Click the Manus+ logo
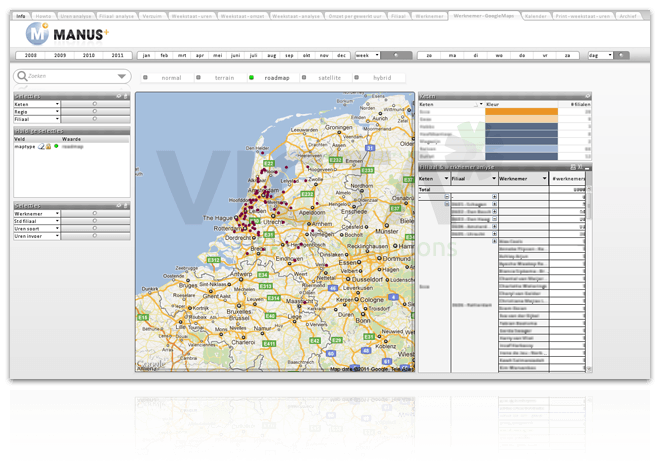662x474 pixels. pyautogui.click(x=67, y=34)
